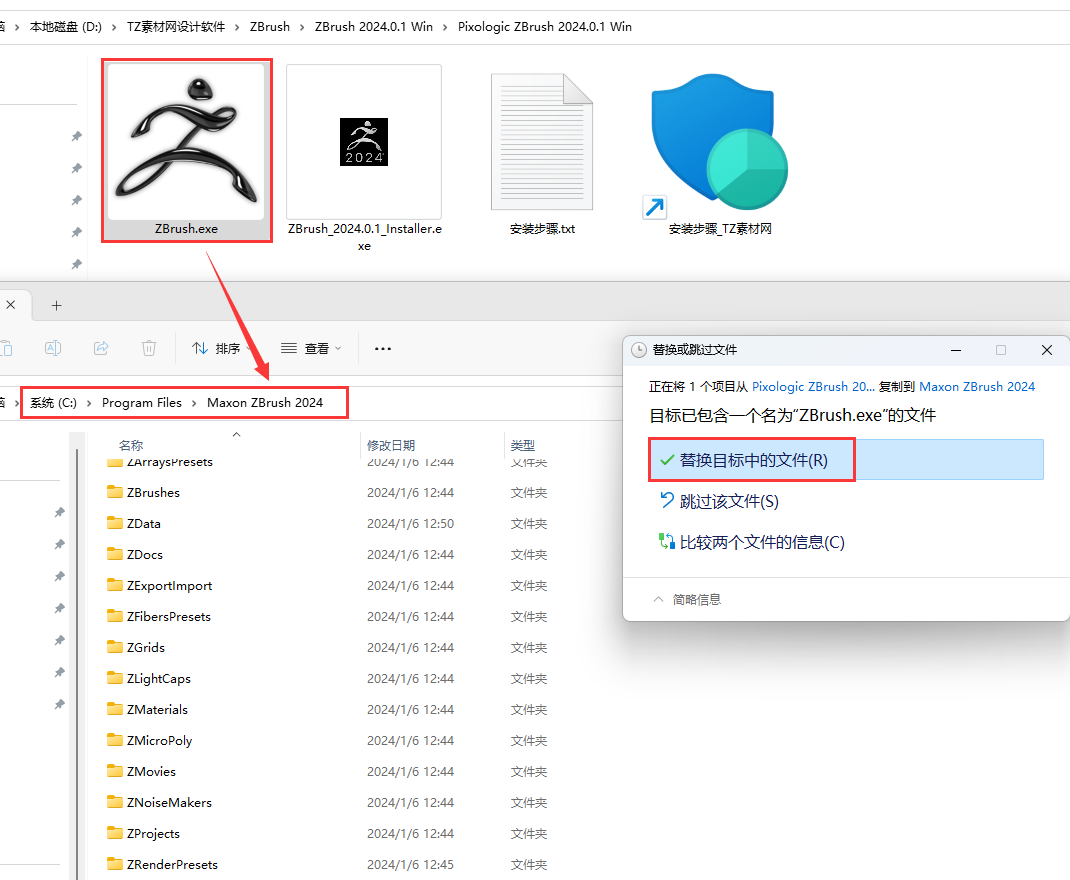Select the ZFibersPresets folder
The height and width of the screenshot is (880, 1070).
[159, 617]
